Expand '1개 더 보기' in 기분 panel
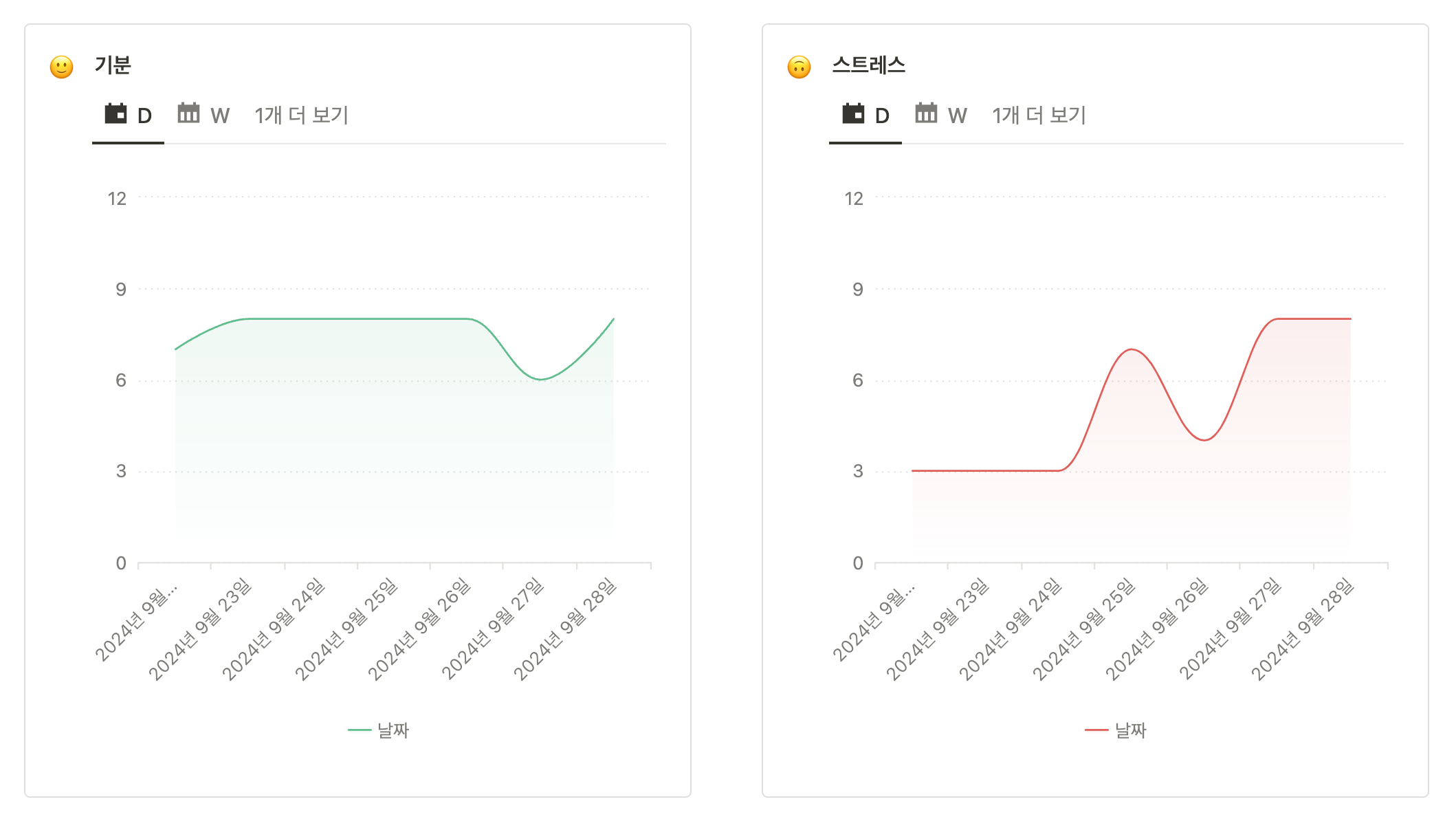This screenshot has width=1456, height=817. pos(301,115)
